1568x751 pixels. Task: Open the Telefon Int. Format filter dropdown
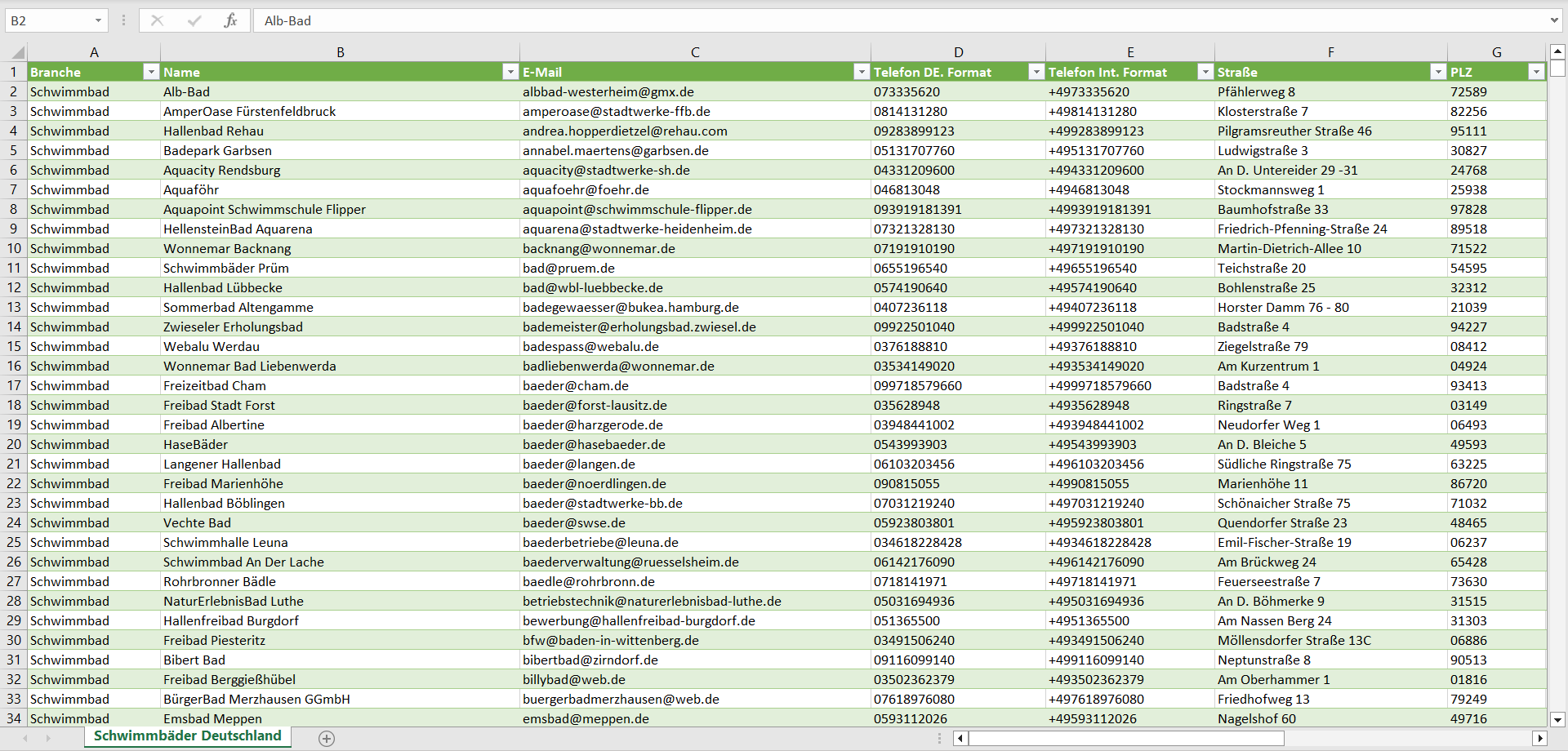click(1205, 72)
